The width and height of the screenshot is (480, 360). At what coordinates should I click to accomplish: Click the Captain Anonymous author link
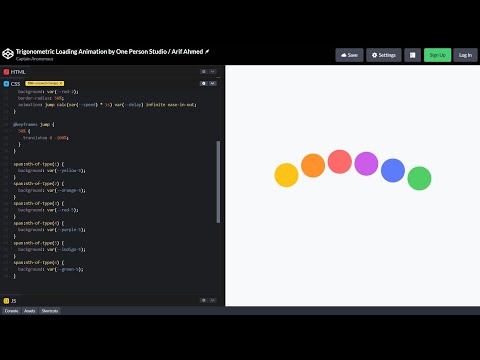pyautogui.click(x=35, y=59)
